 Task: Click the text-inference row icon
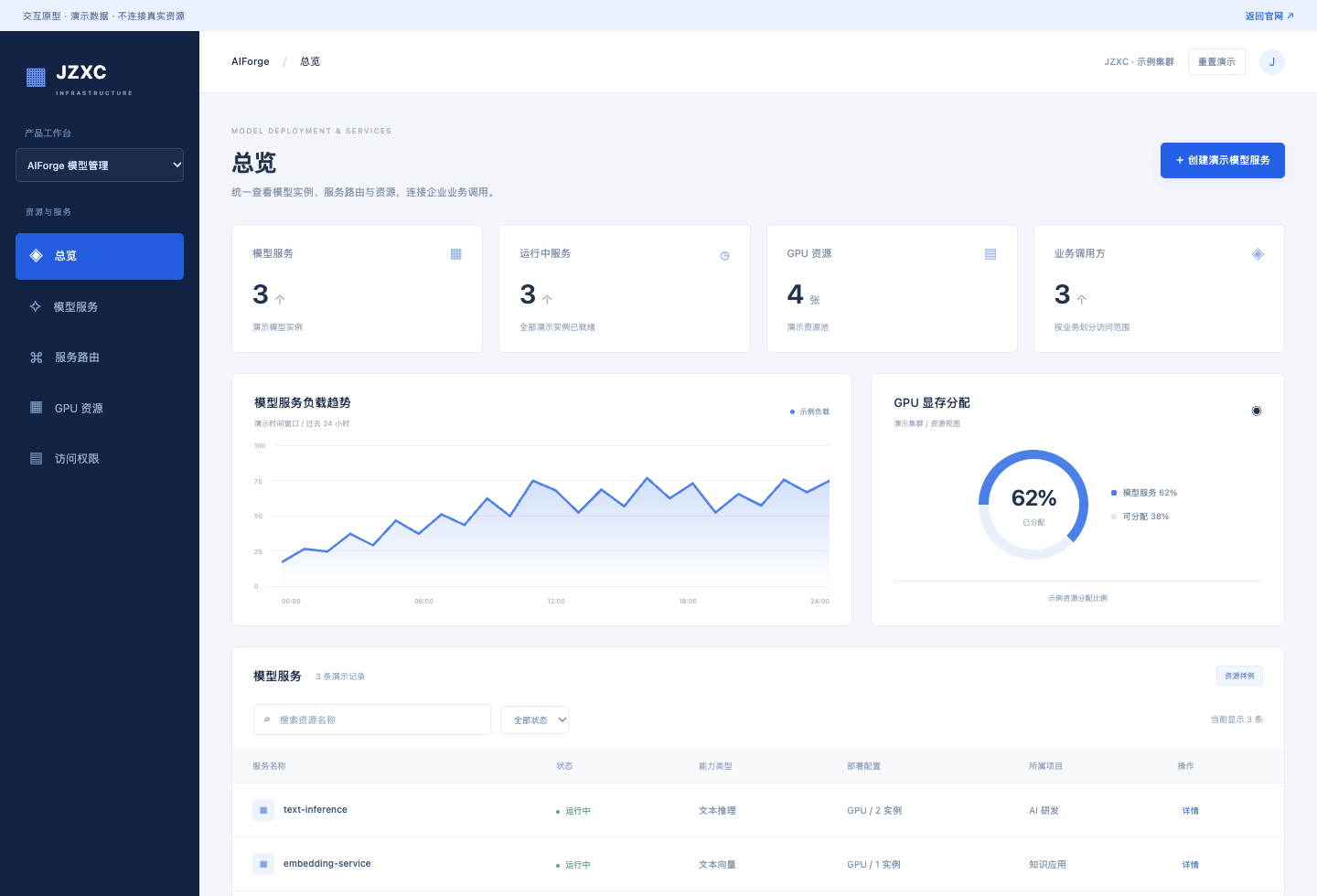pyautogui.click(x=263, y=810)
